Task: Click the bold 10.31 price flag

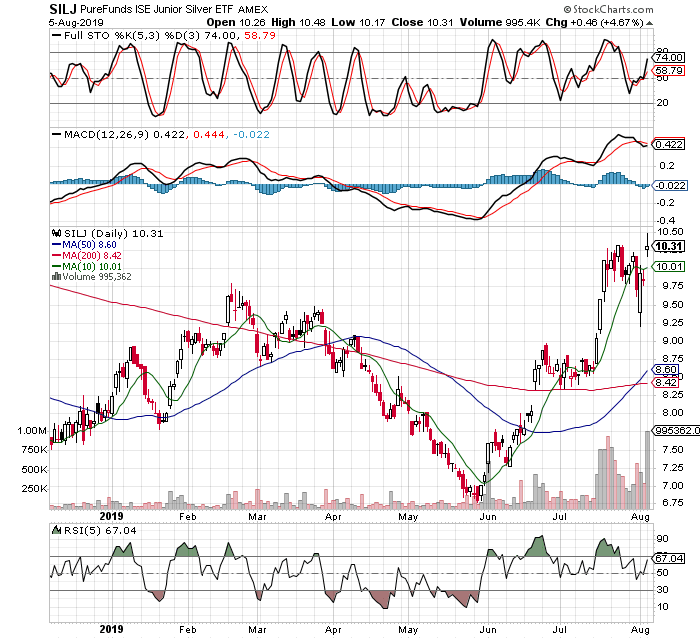Action: pyautogui.click(x=669, y=246)
